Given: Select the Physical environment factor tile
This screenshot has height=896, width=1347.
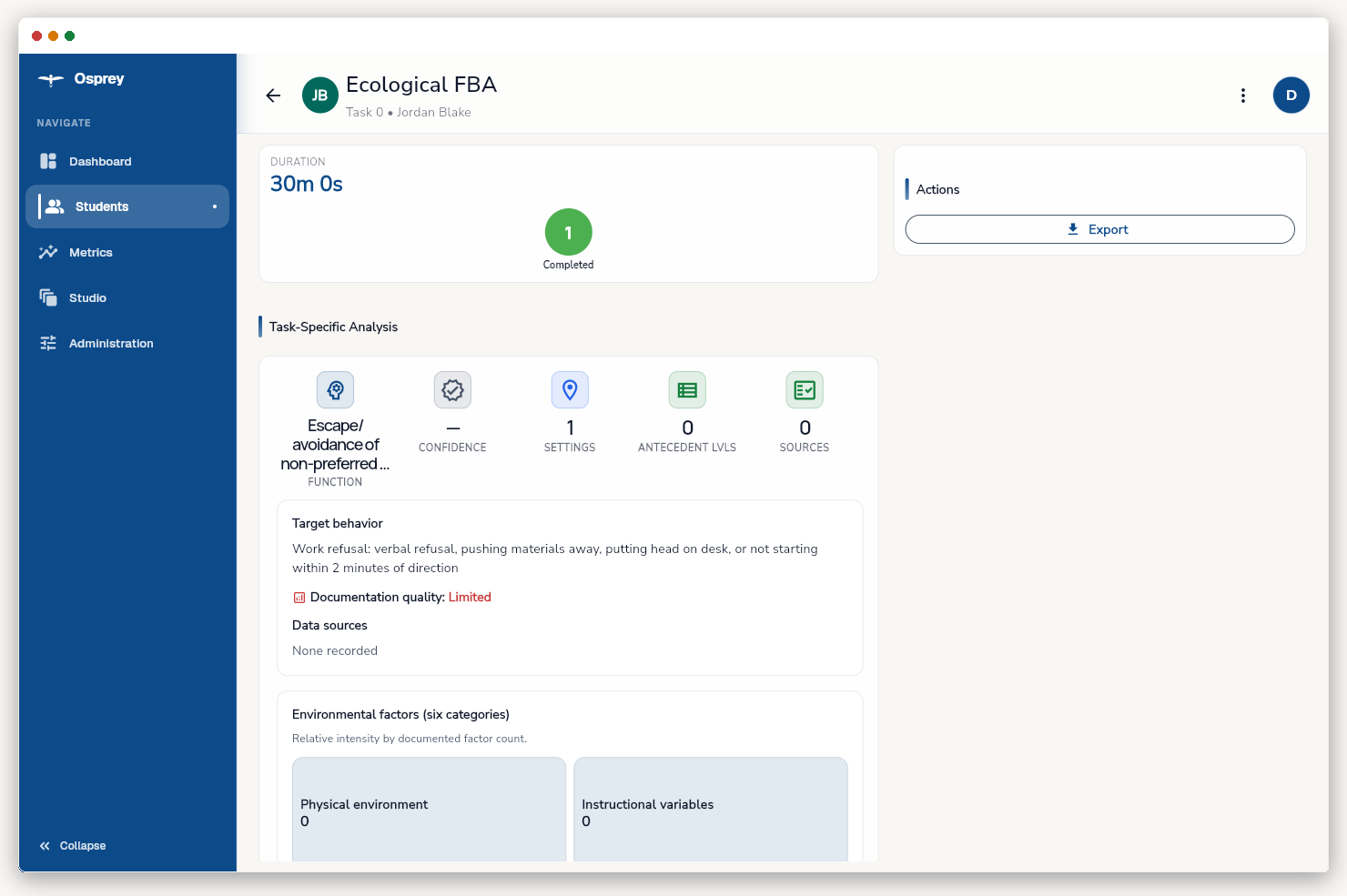Looking at the screenshot, I should click(429, 810).
